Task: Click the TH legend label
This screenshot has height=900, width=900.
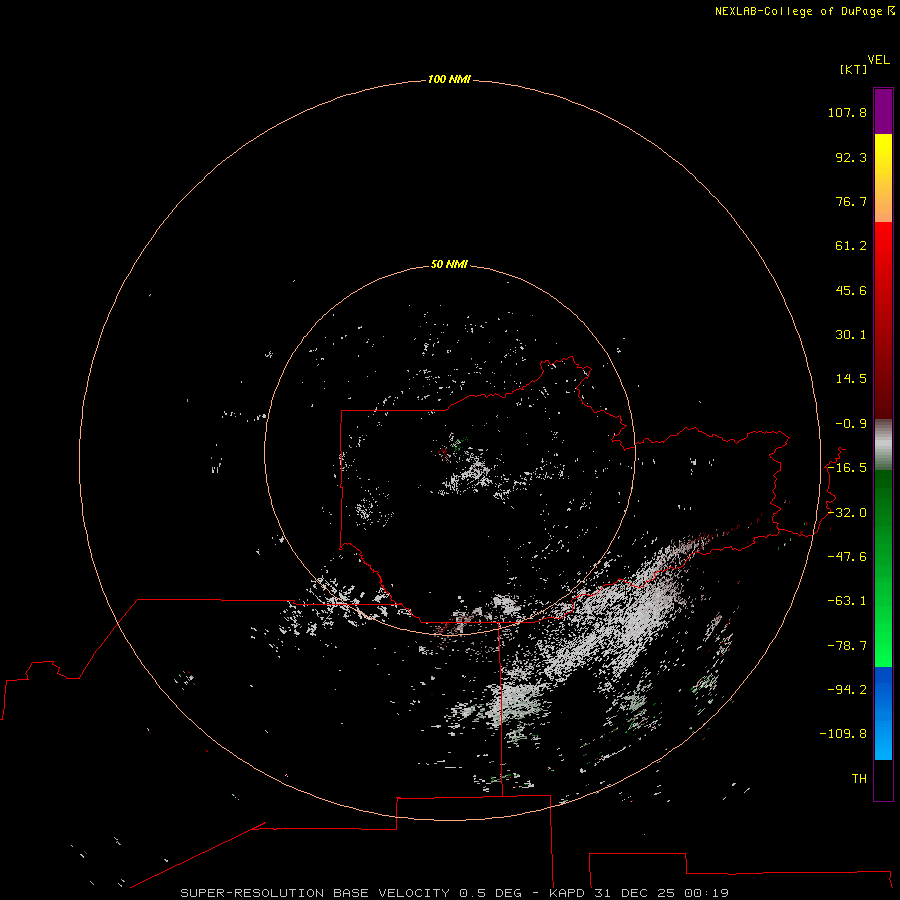Action: click(x=859, y=779)
